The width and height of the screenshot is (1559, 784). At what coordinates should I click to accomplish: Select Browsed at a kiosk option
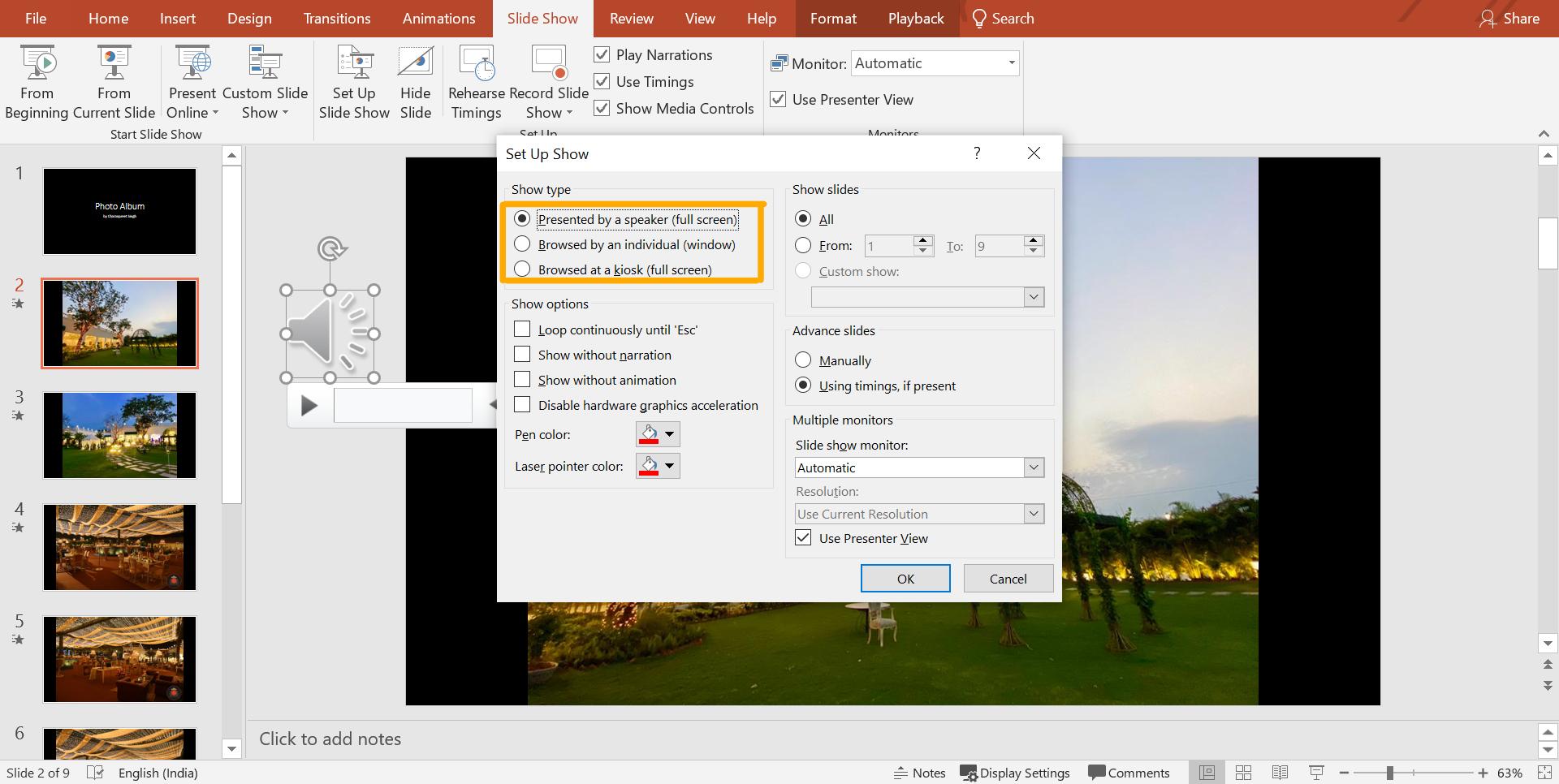pos(522,269)
